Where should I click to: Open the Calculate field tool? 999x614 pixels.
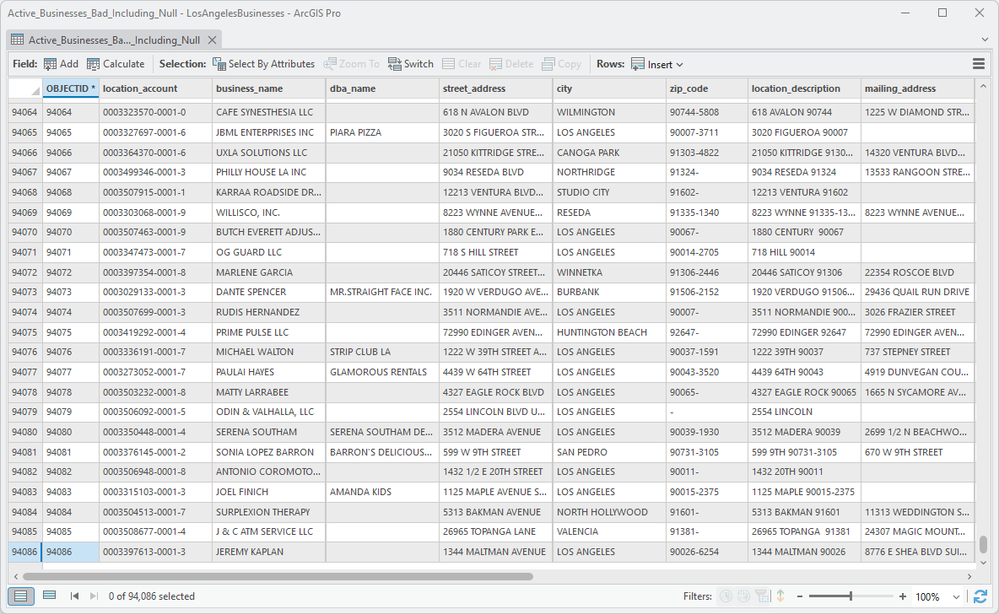[x=115, y=64]
